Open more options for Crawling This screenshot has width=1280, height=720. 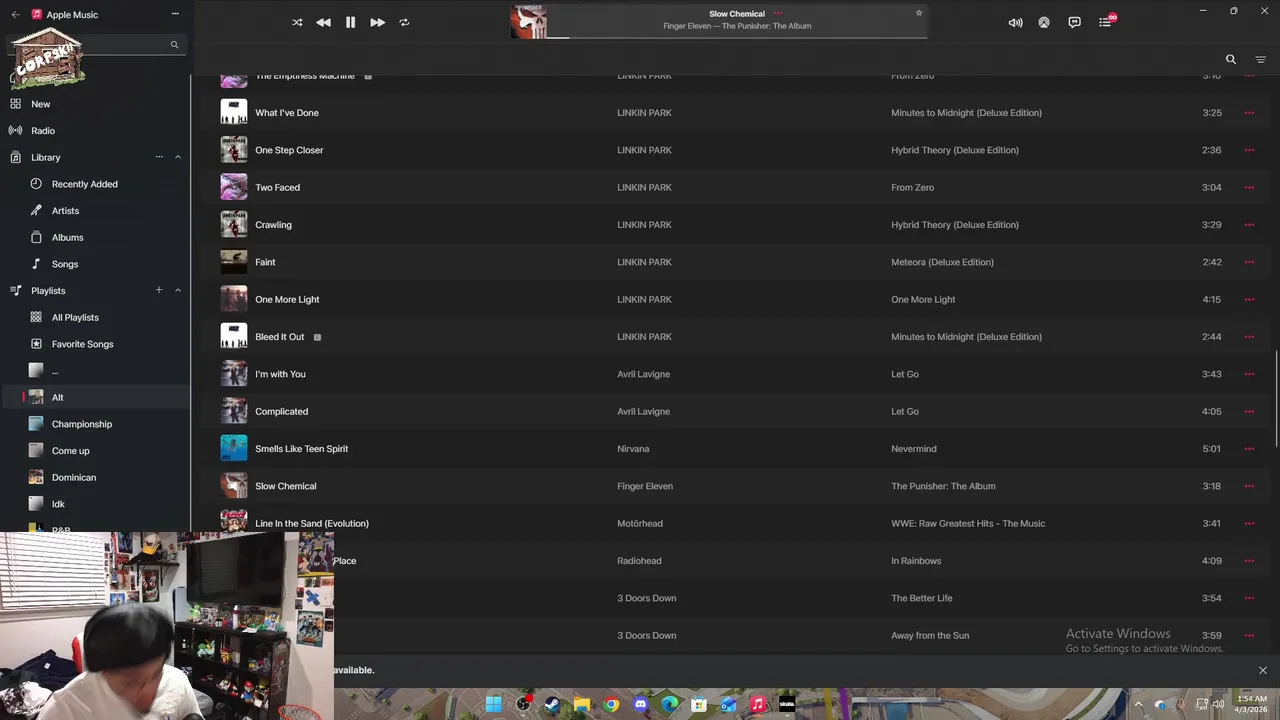pos(1249,225)
